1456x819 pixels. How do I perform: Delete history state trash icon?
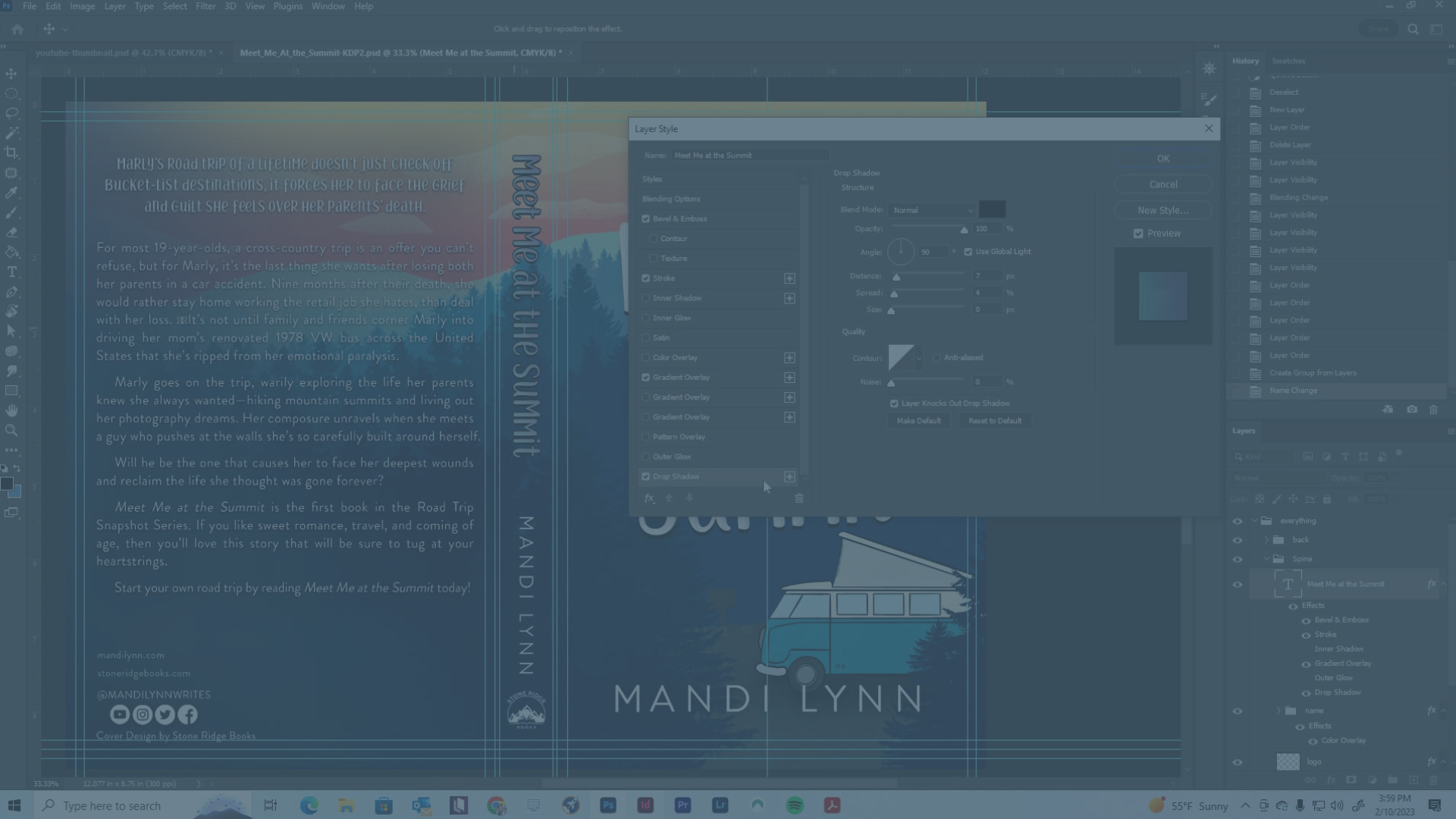click(1433, 409)
